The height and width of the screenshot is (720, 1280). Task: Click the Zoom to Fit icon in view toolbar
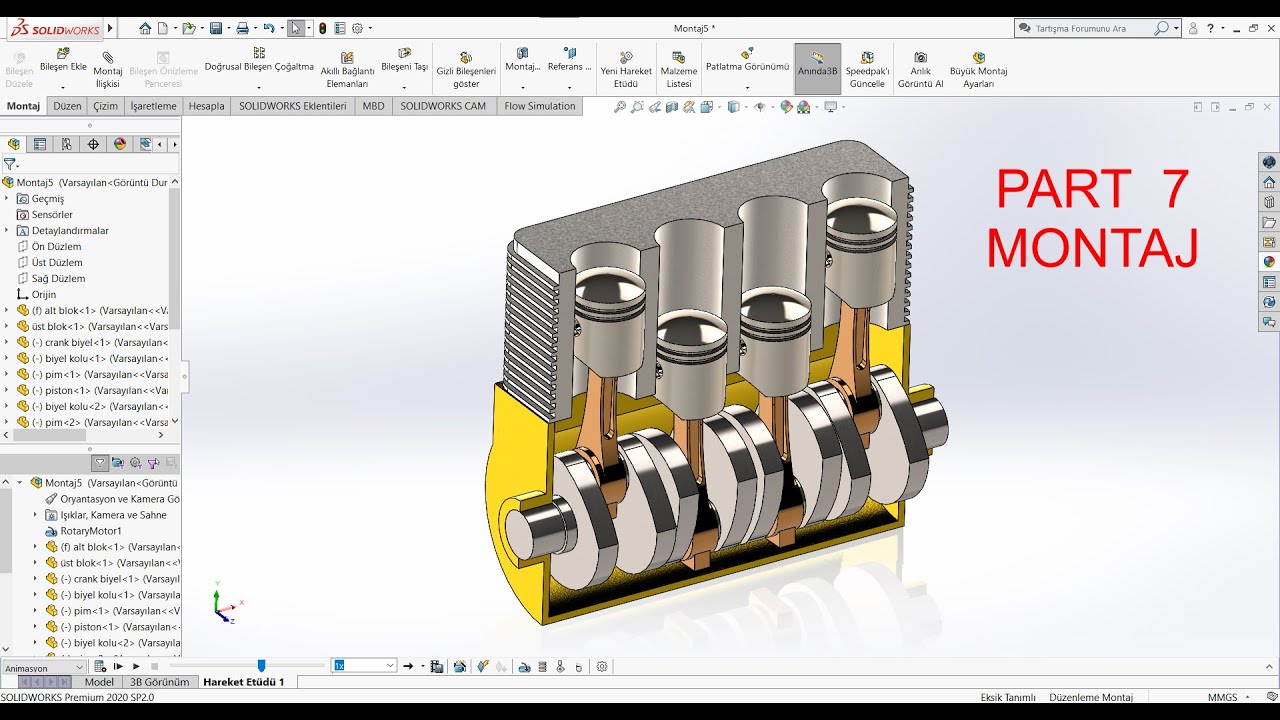(x=620, y=107)
